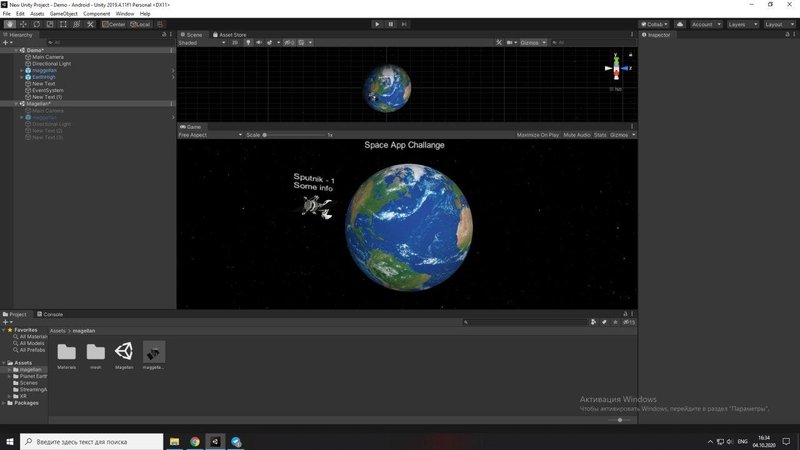Viewport: 800px width, 450px height.
Task: Open Chrome from the Windows taskbar
Action: (x=195, y=441)
